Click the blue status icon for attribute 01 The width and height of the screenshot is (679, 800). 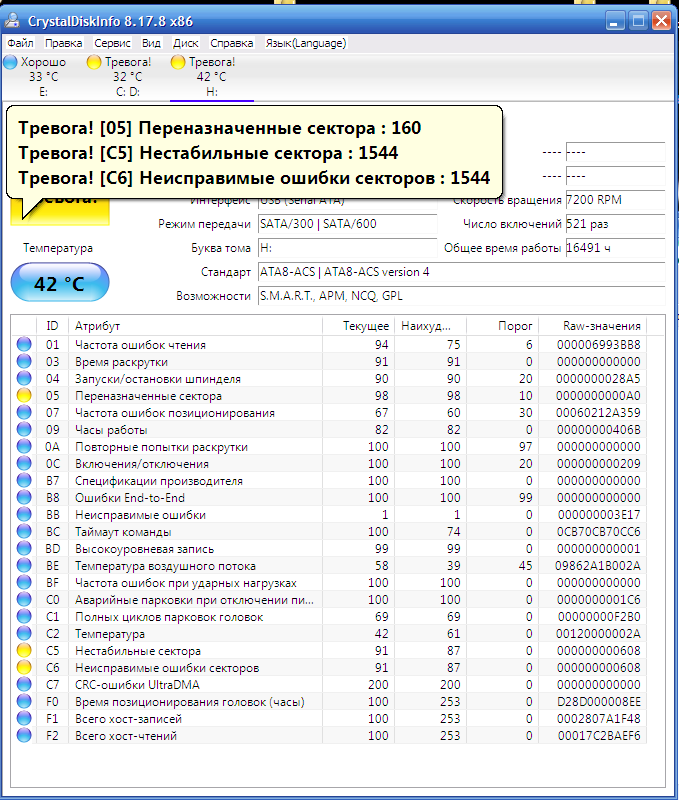[24, 344]
